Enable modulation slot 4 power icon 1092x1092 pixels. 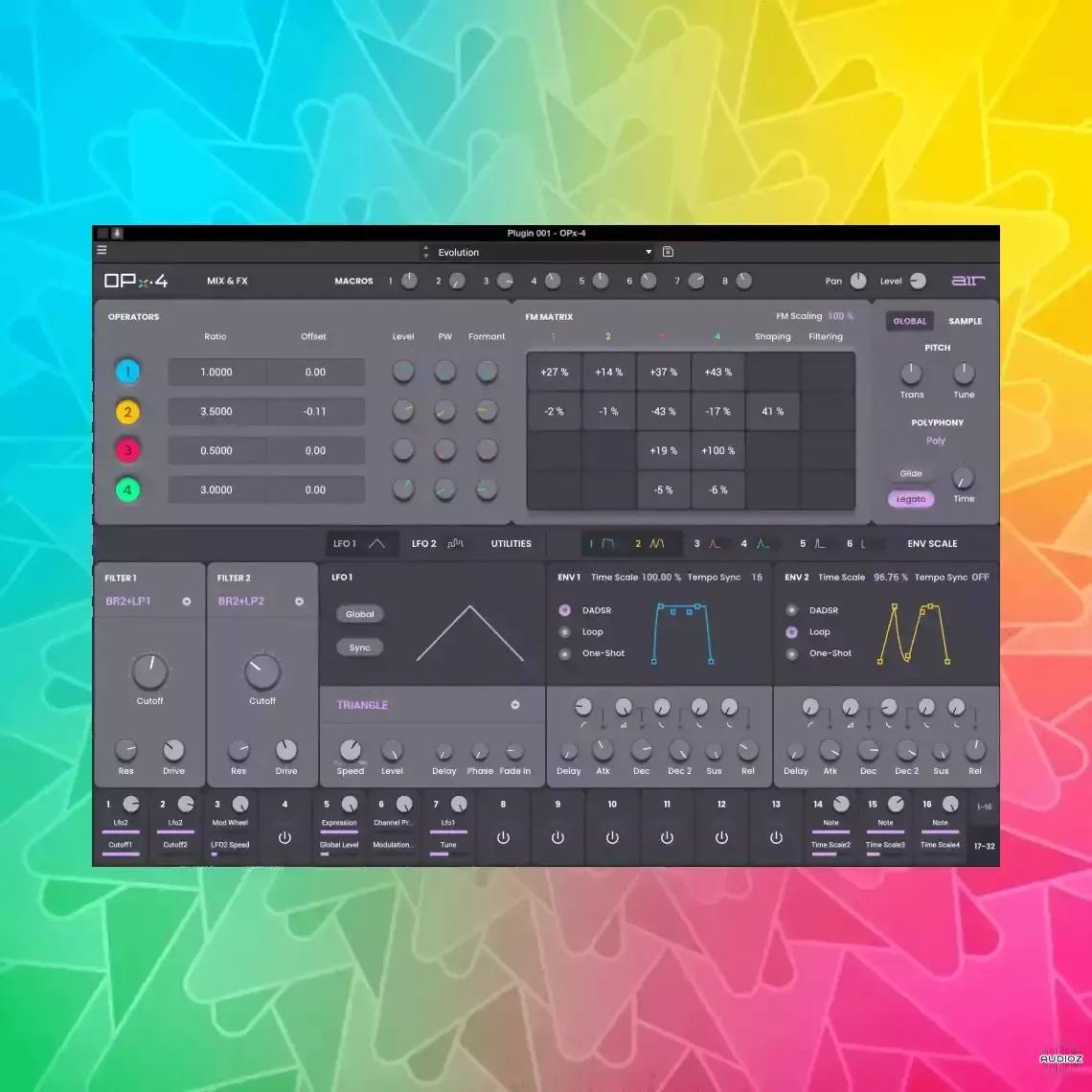[x=284, y=838]
